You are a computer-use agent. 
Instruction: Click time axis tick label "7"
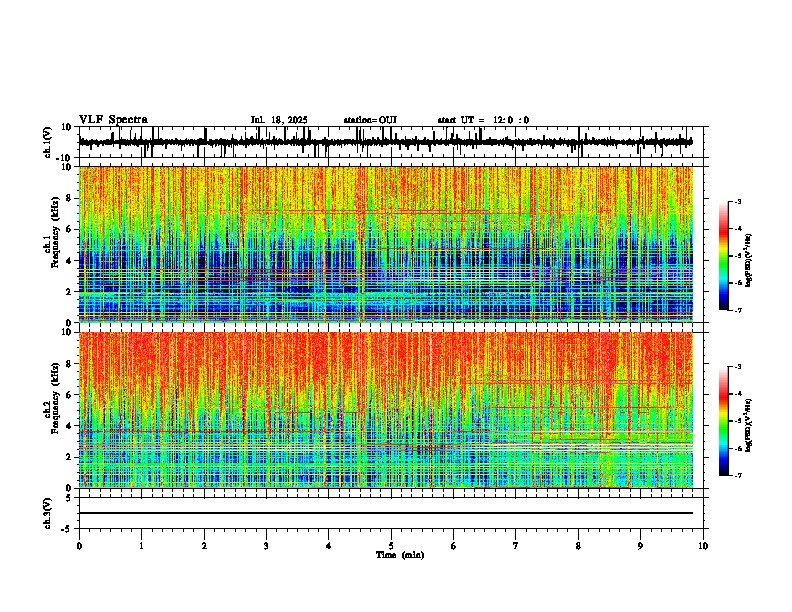coord(516,546)
